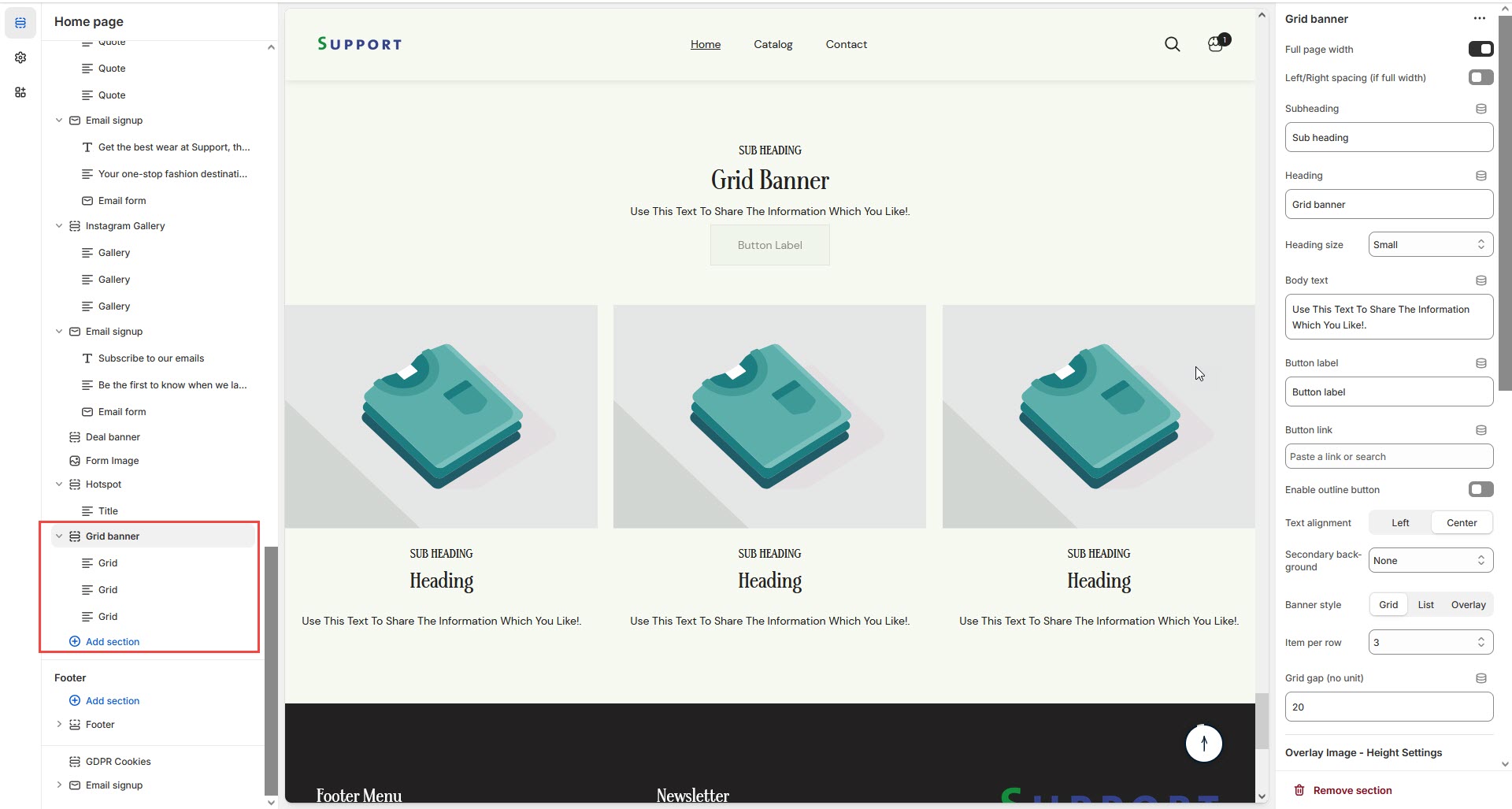Click the search magnifier in store header

1172,45
